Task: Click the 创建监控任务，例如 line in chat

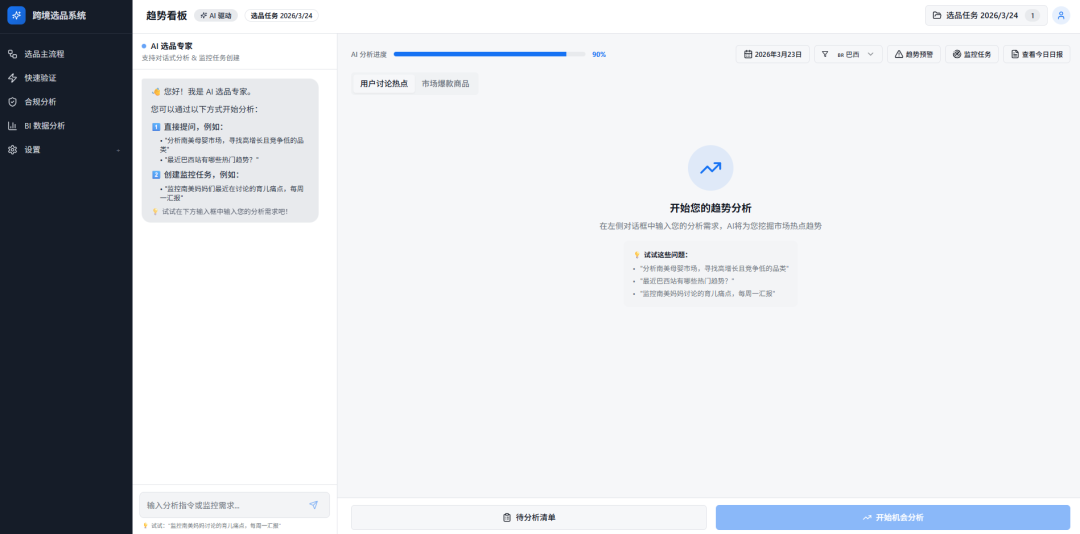Action: (x=196, y=175)
